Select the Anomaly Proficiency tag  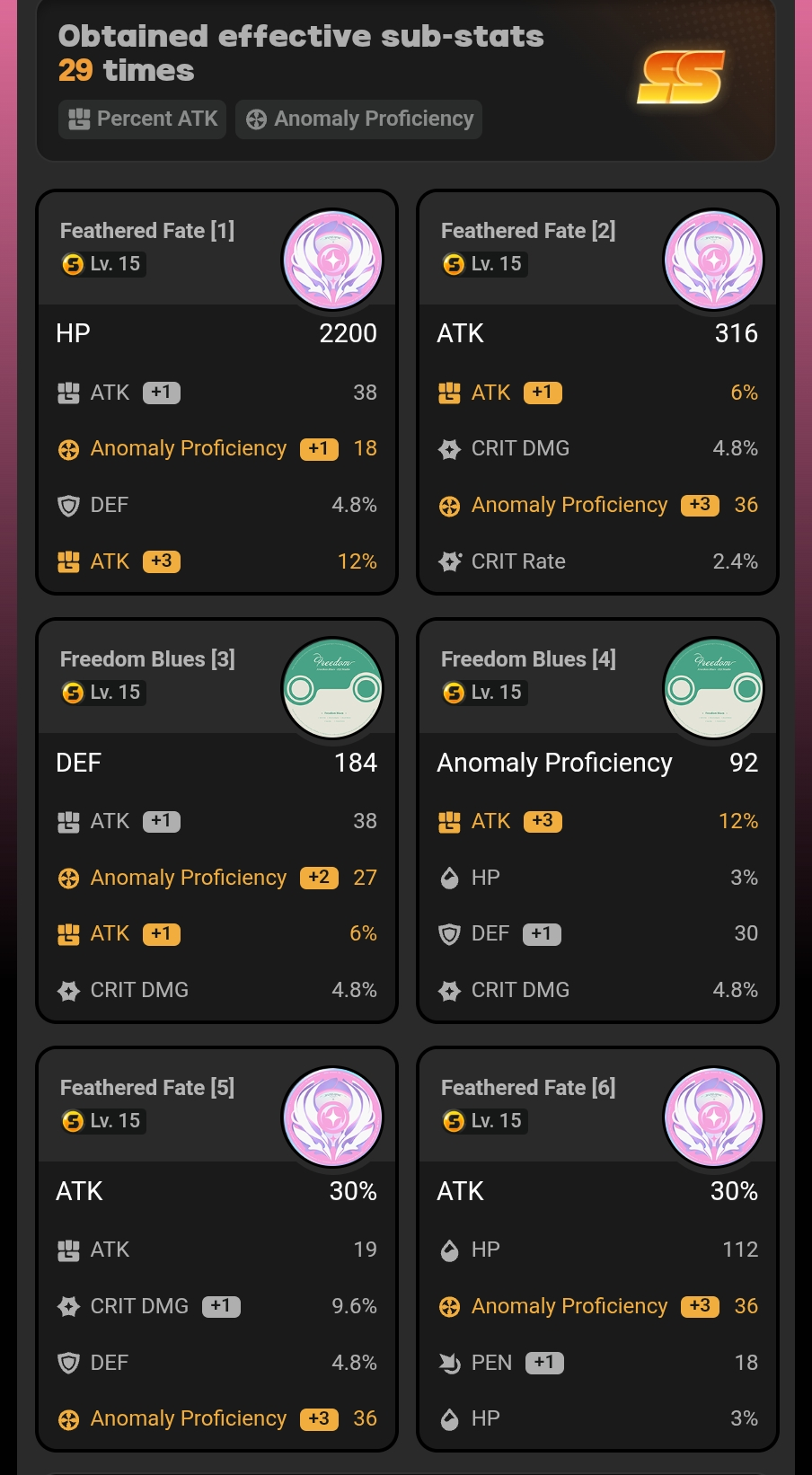(358, 119)
